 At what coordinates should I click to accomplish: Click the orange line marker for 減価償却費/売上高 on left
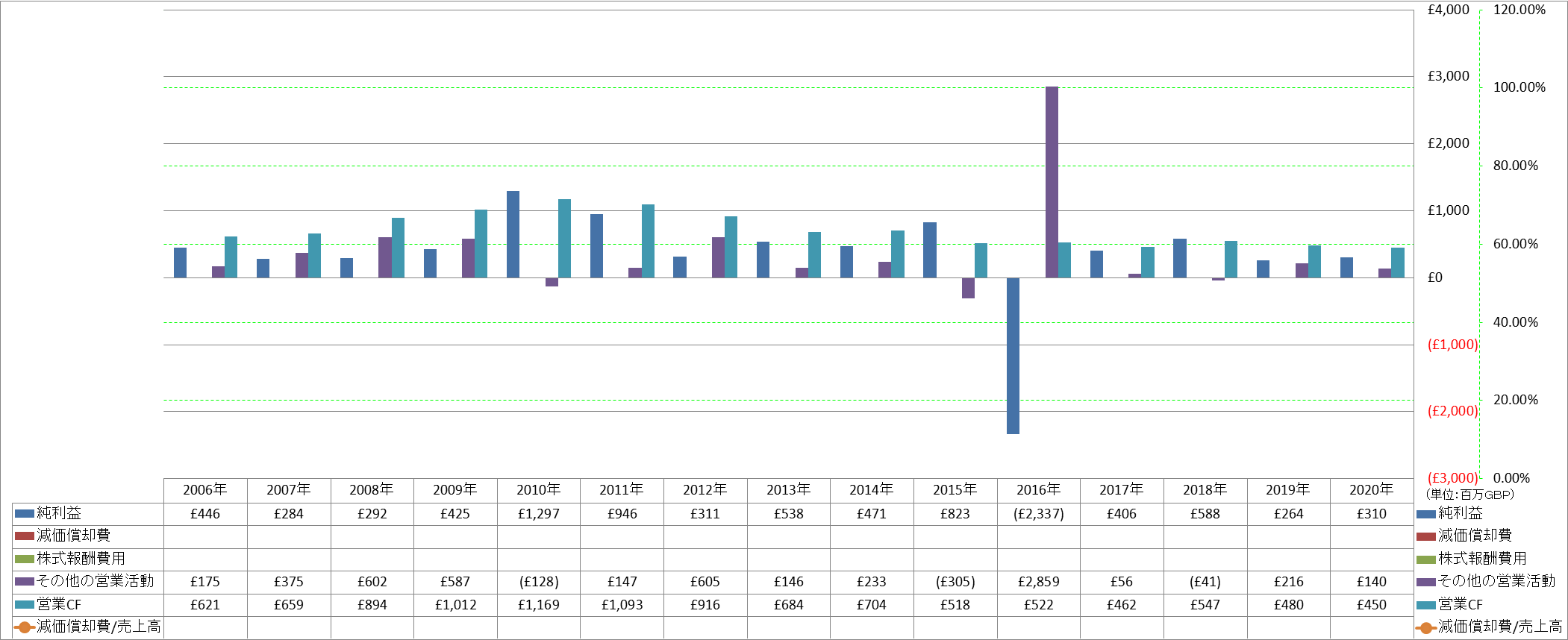click(x=25, y=627)
